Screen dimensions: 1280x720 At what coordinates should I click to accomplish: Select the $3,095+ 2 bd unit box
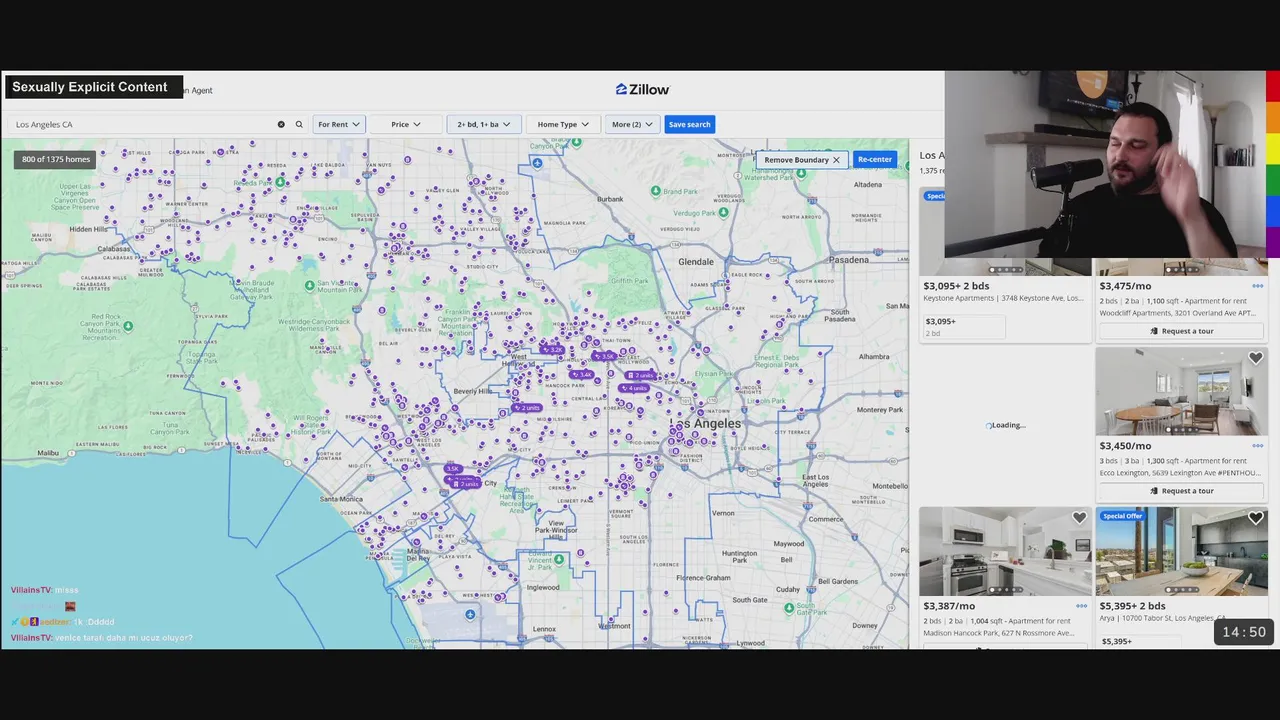(x=964, y=327)
